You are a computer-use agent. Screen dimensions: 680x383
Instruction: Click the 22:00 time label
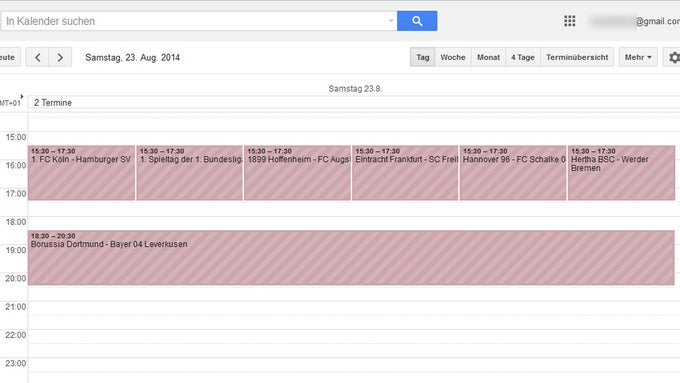pos(16,335)
